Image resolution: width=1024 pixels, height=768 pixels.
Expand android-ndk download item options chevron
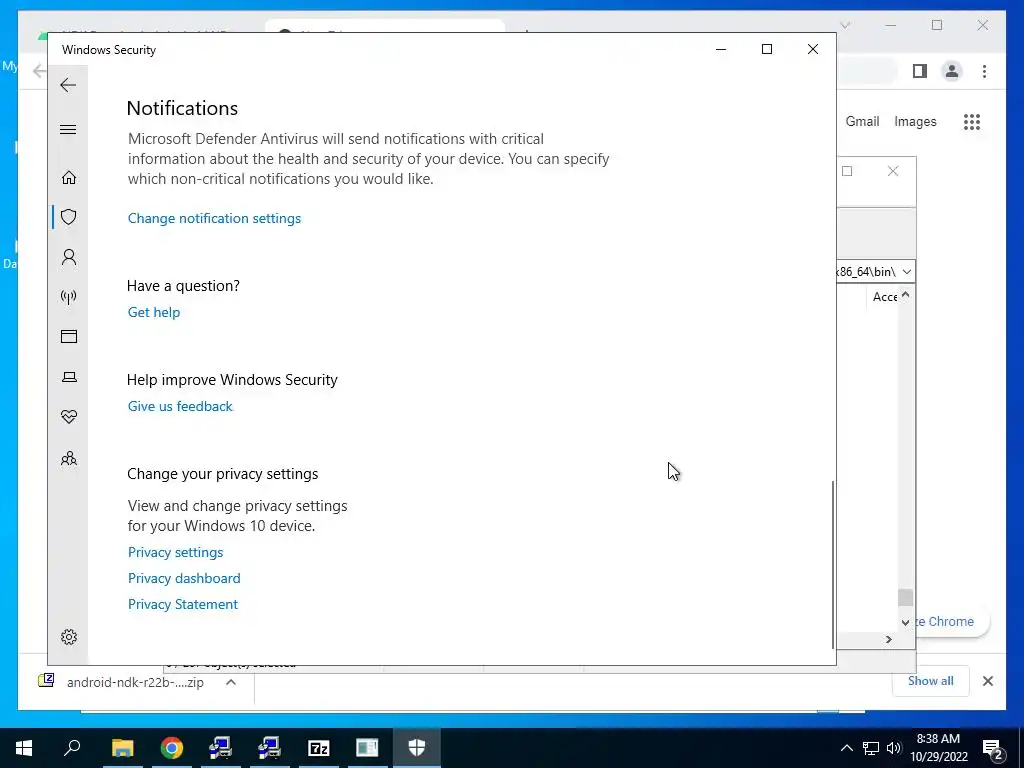click(231, 682)
